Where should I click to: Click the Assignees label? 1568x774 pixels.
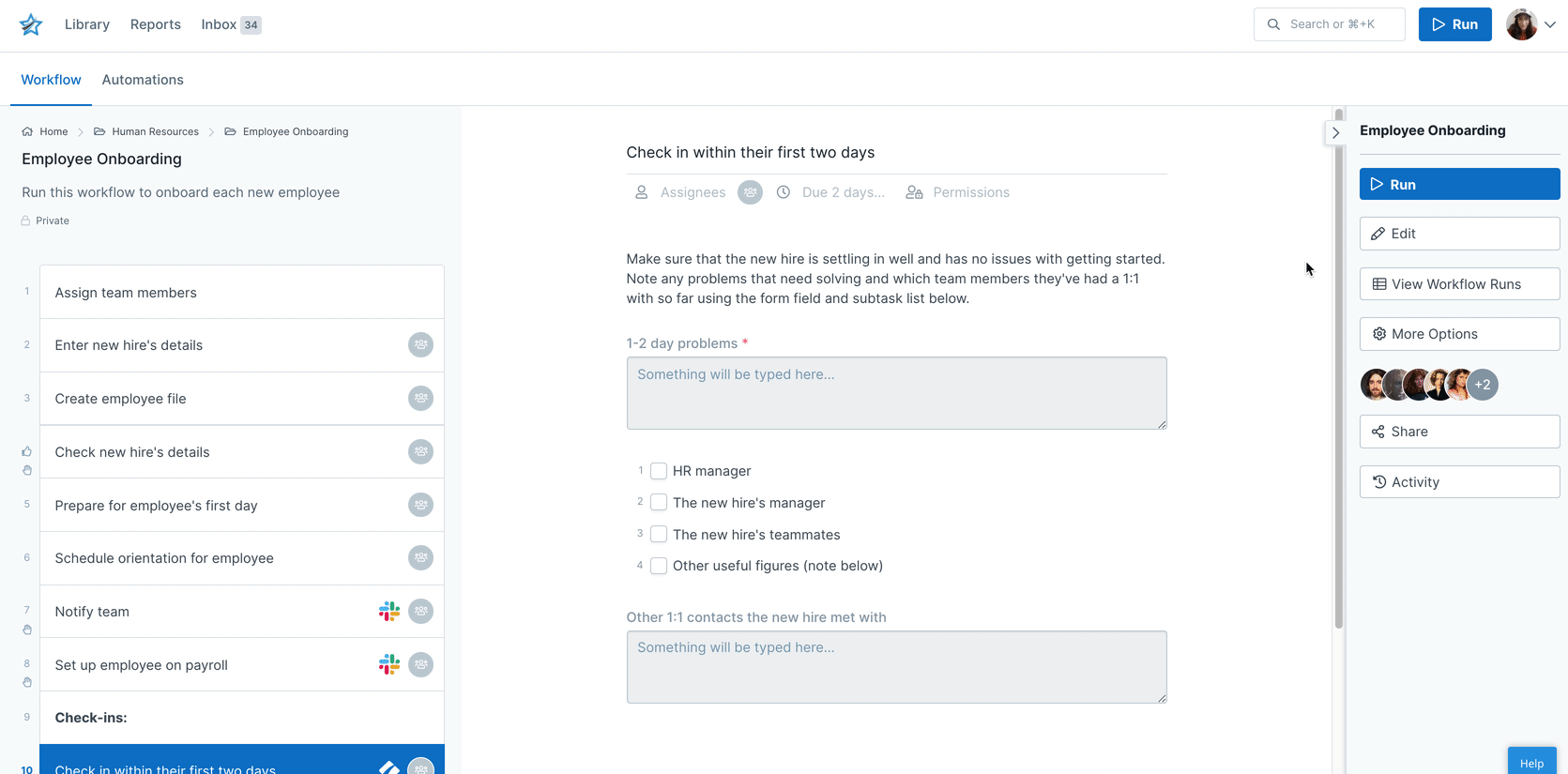tap(693, 192)
